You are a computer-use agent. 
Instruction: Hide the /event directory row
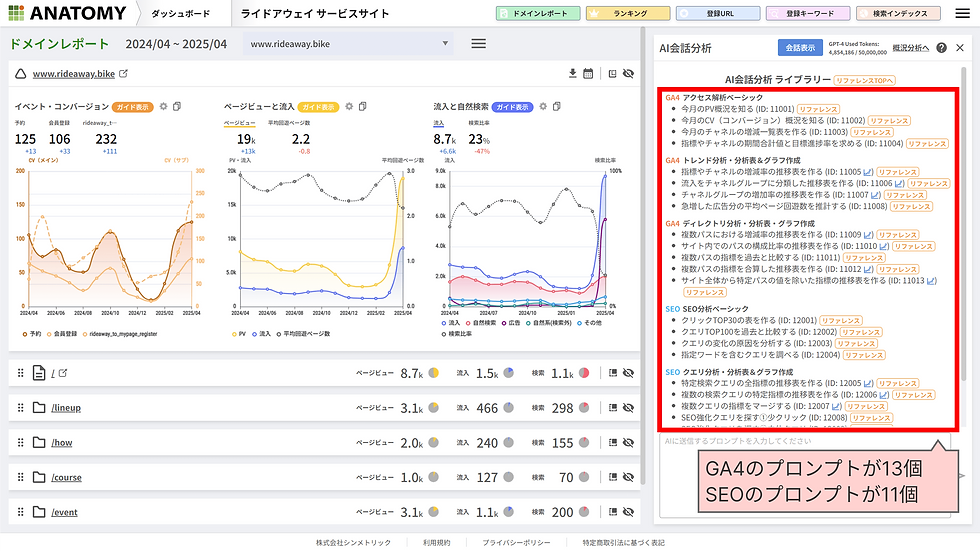coord(628,512)
